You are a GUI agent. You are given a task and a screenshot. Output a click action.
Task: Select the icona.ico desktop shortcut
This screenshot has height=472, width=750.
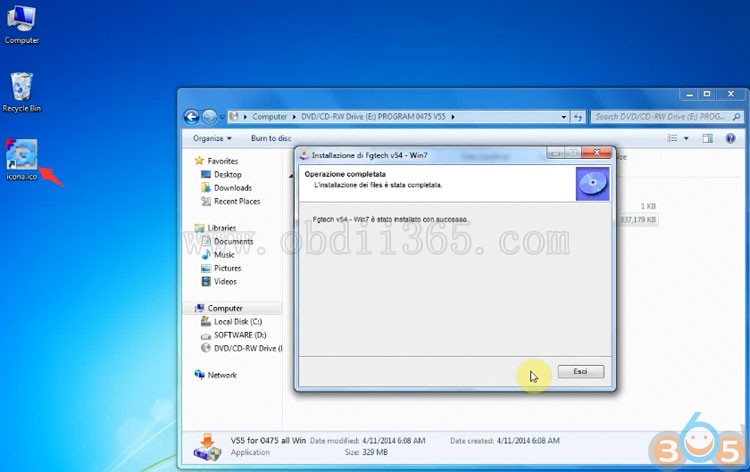point(22,160)
